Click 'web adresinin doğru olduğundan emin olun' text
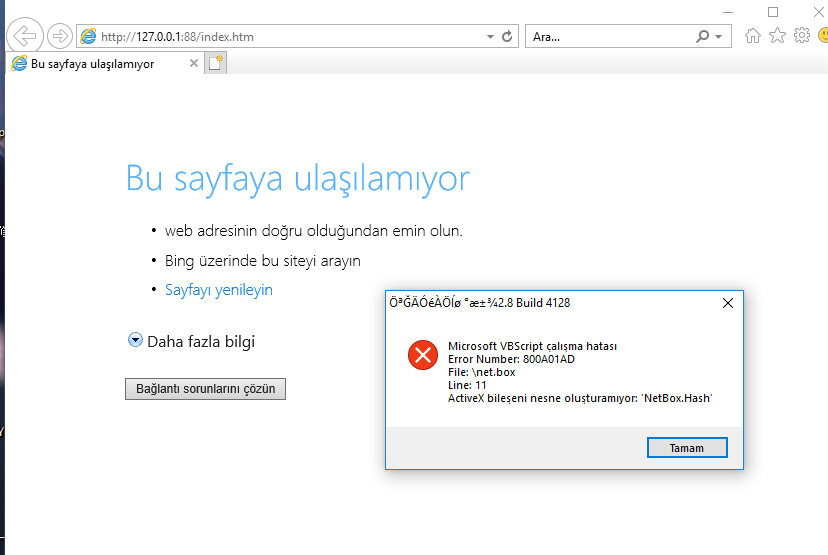 (314, 231)
